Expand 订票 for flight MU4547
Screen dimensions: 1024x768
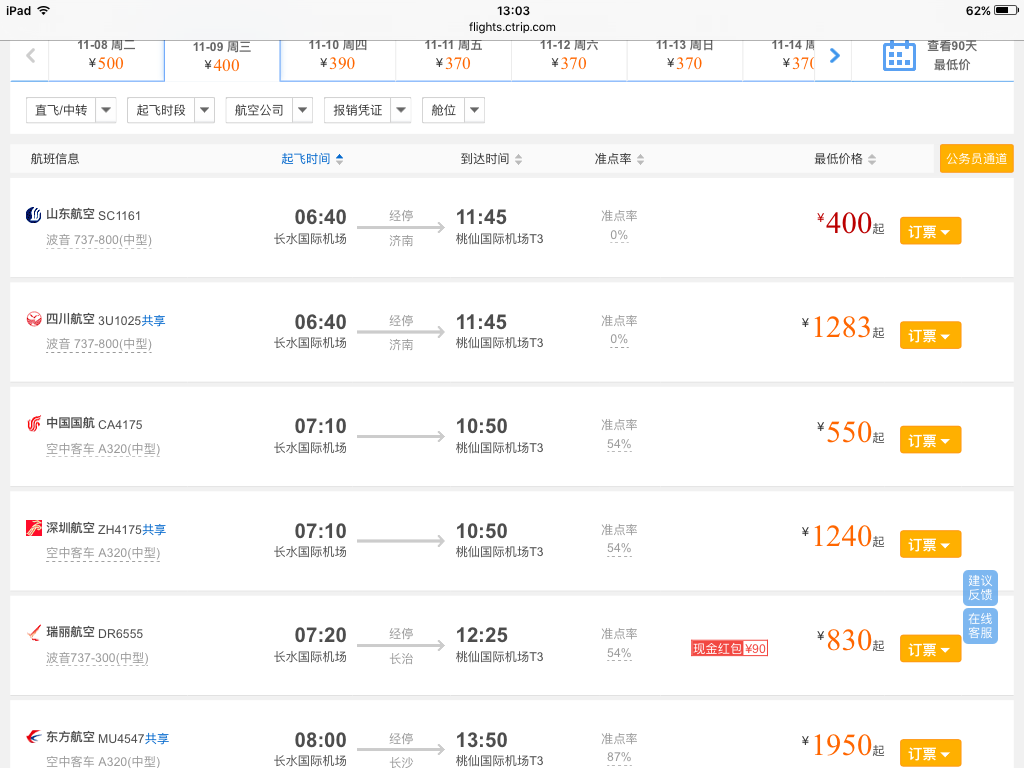tap(930, 753)
